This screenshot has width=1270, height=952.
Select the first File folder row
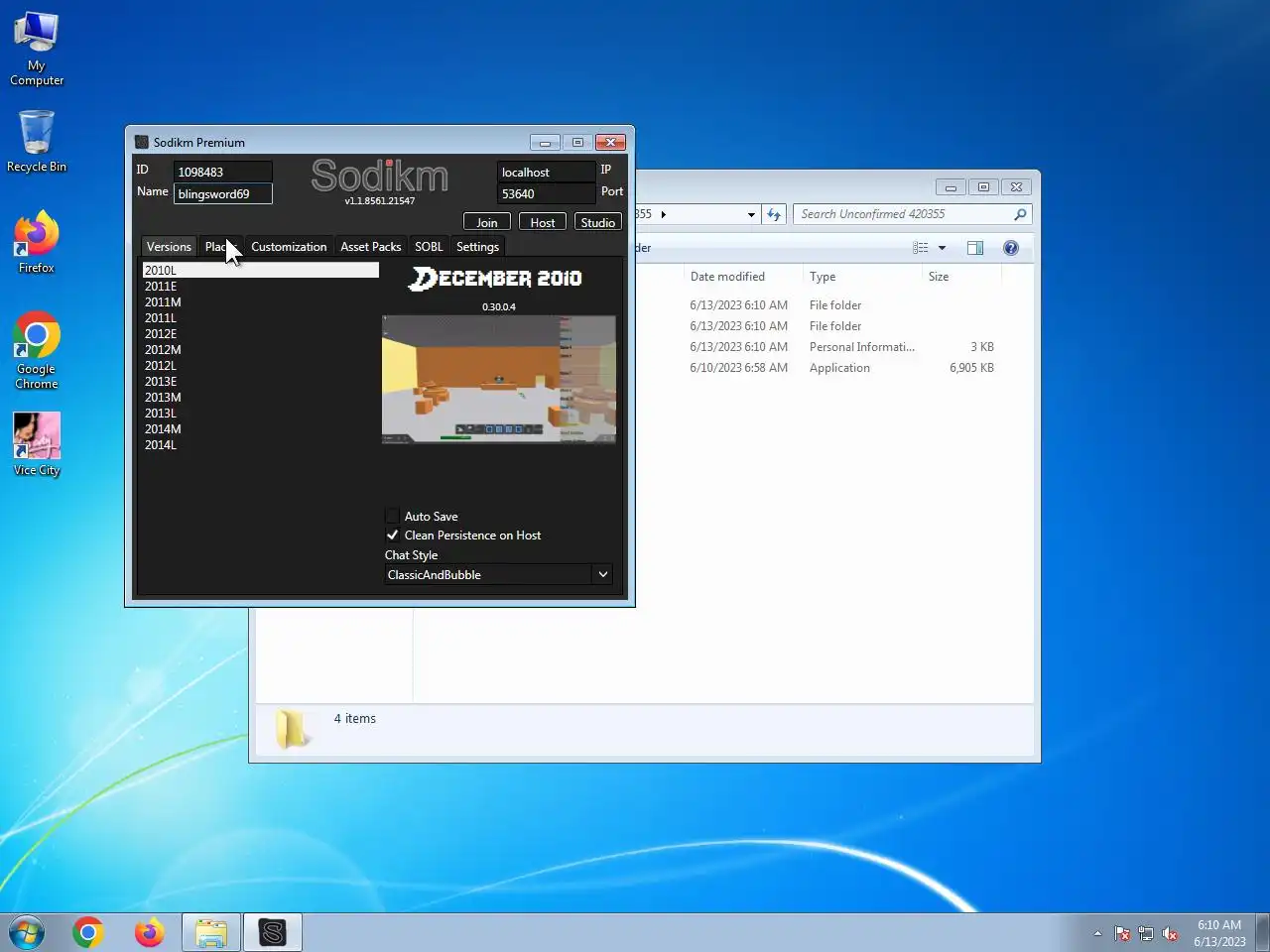click(x=839, y=305)
